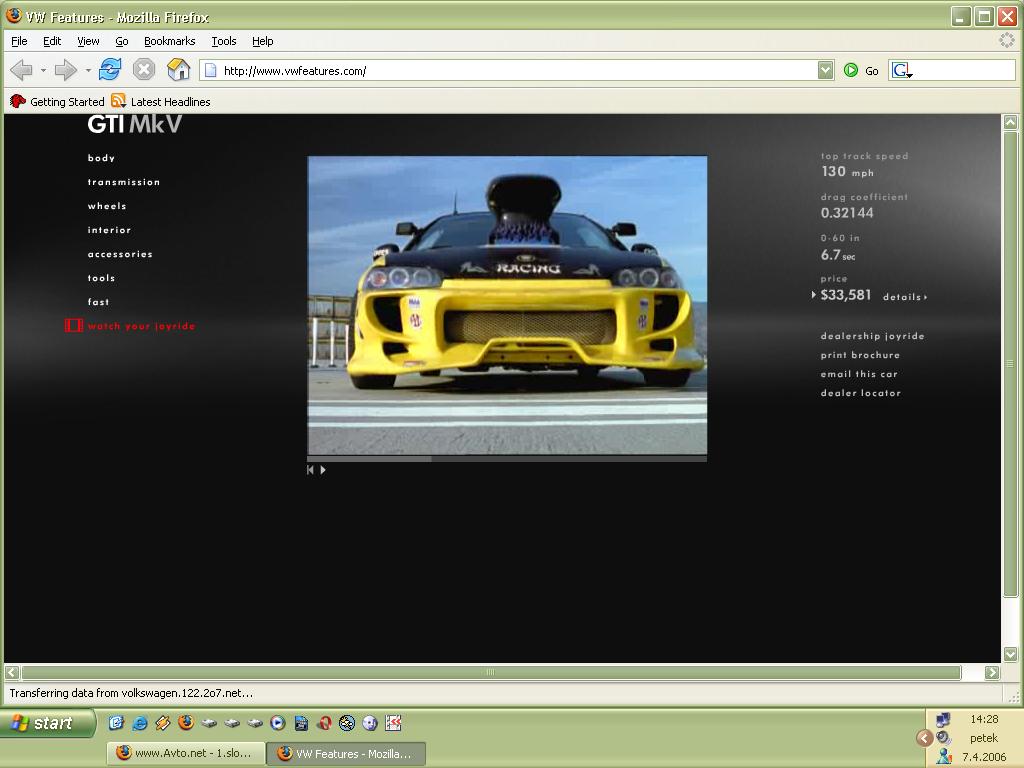Click the dealer locator link
The height and width of the screenshot is (768, 1024).
pyautogui.click(x=861, y=392)
